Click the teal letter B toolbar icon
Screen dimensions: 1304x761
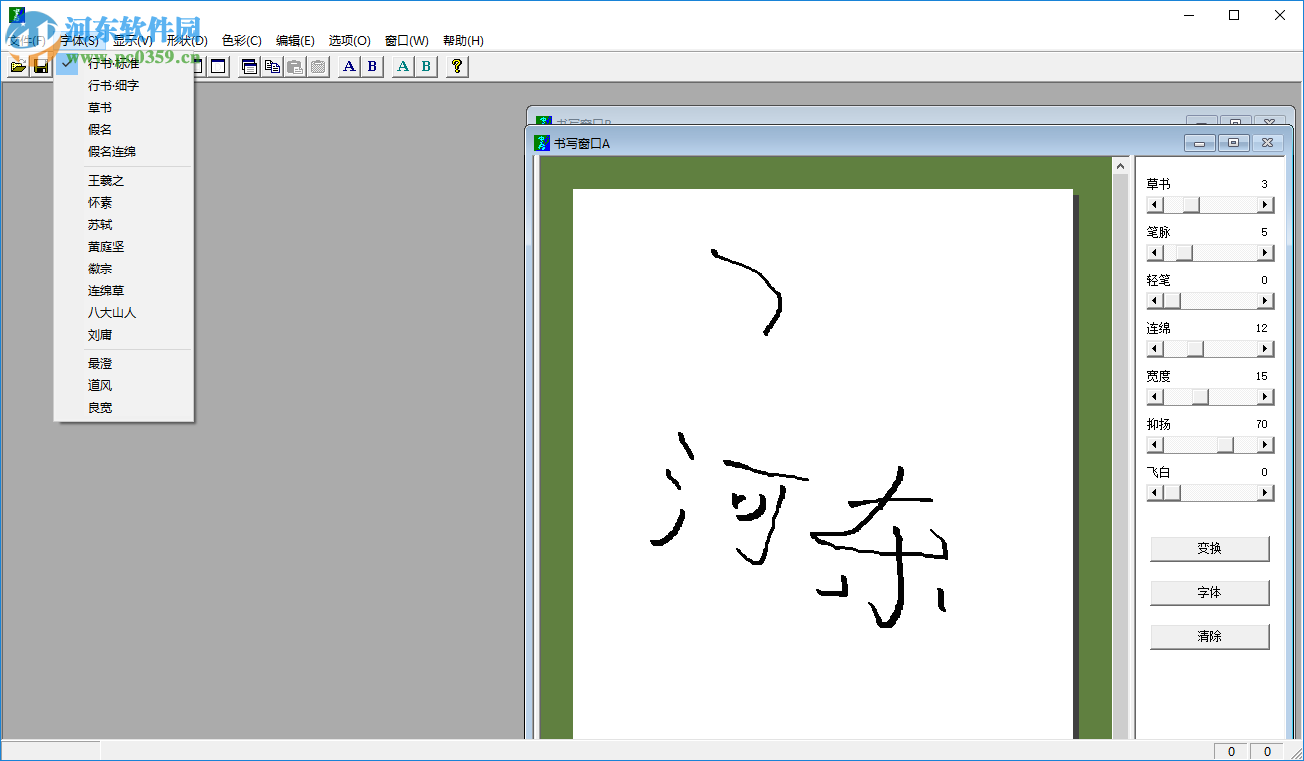pyautogui.click(x=425, y=66)
